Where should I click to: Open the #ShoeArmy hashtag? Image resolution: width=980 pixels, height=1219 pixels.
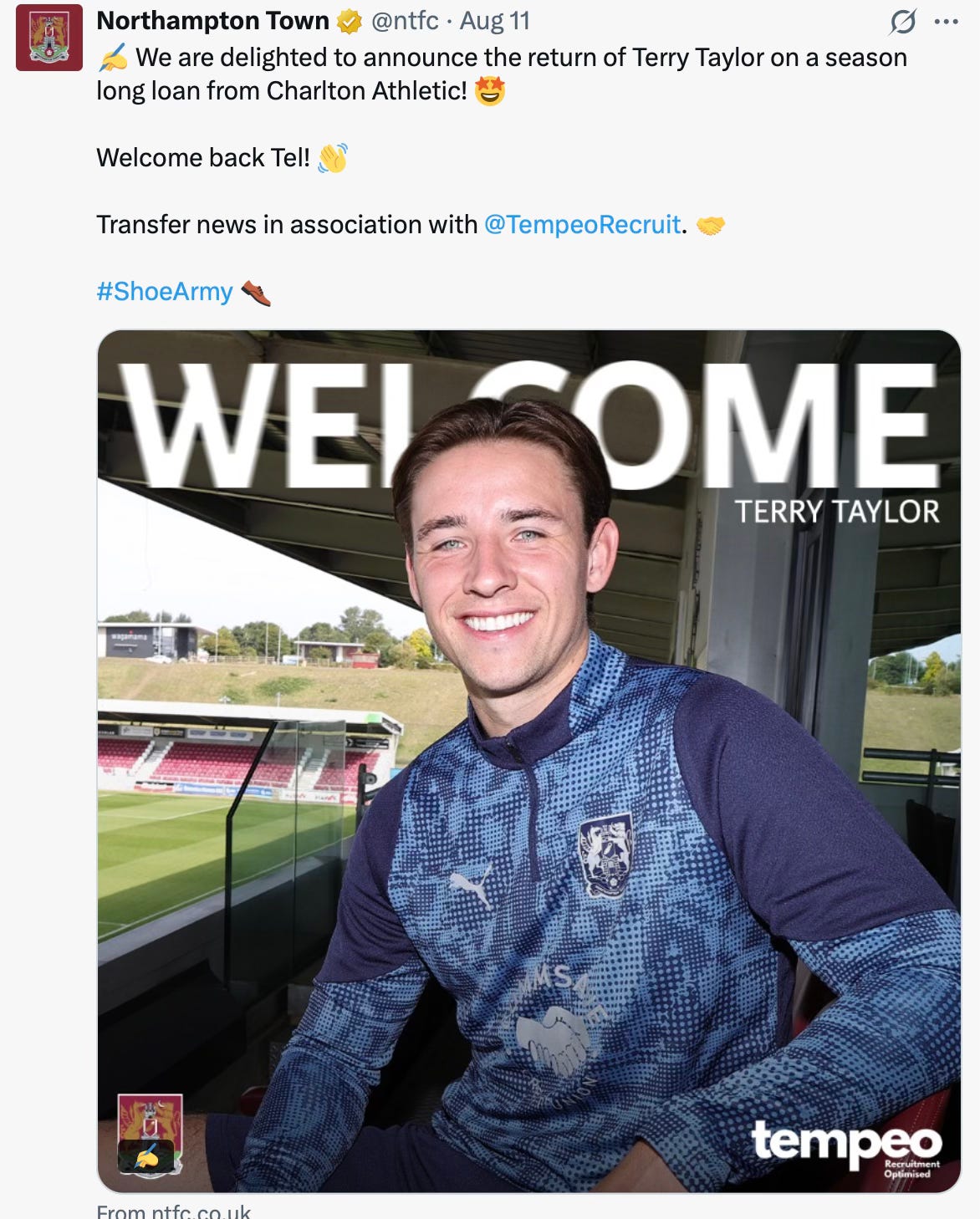coord(165,291)
